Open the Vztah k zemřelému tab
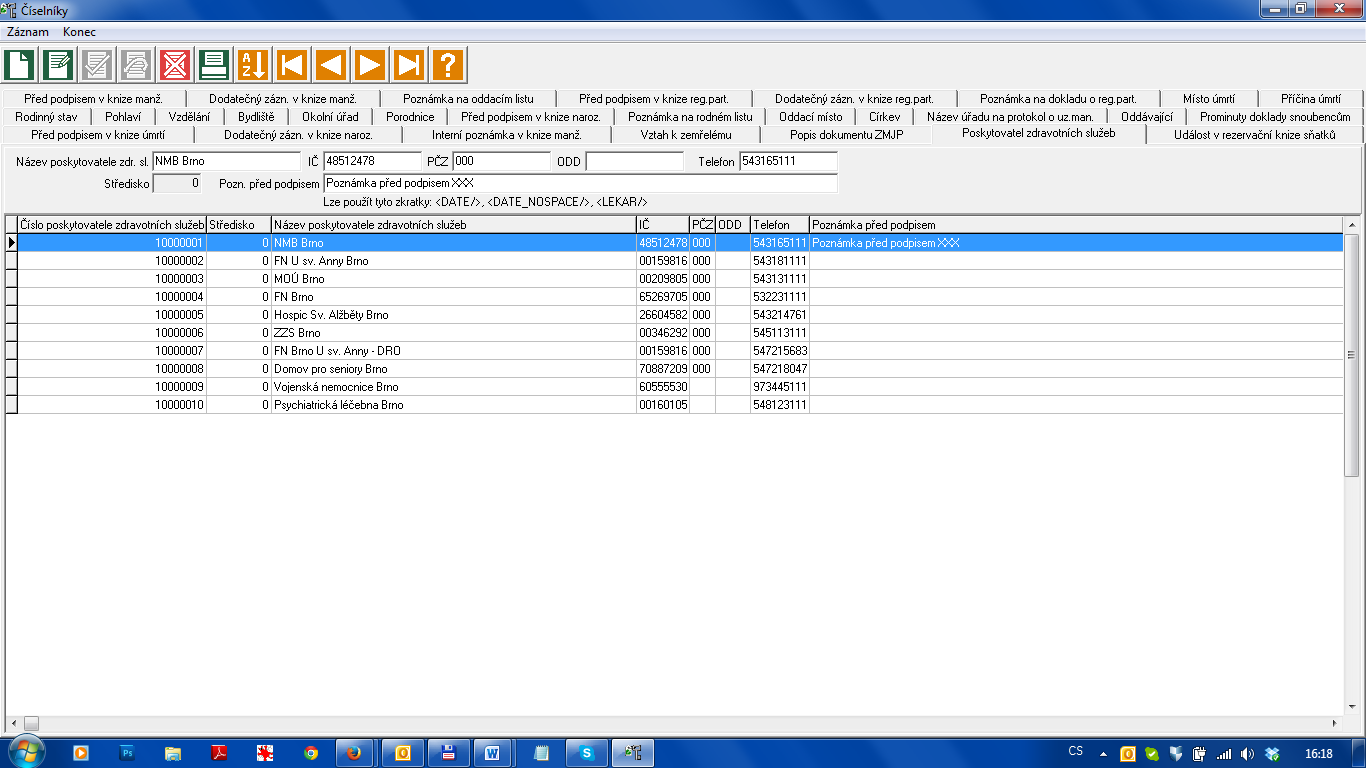The height and width of the screenshot is (768, 1366). tap(686, 134)
